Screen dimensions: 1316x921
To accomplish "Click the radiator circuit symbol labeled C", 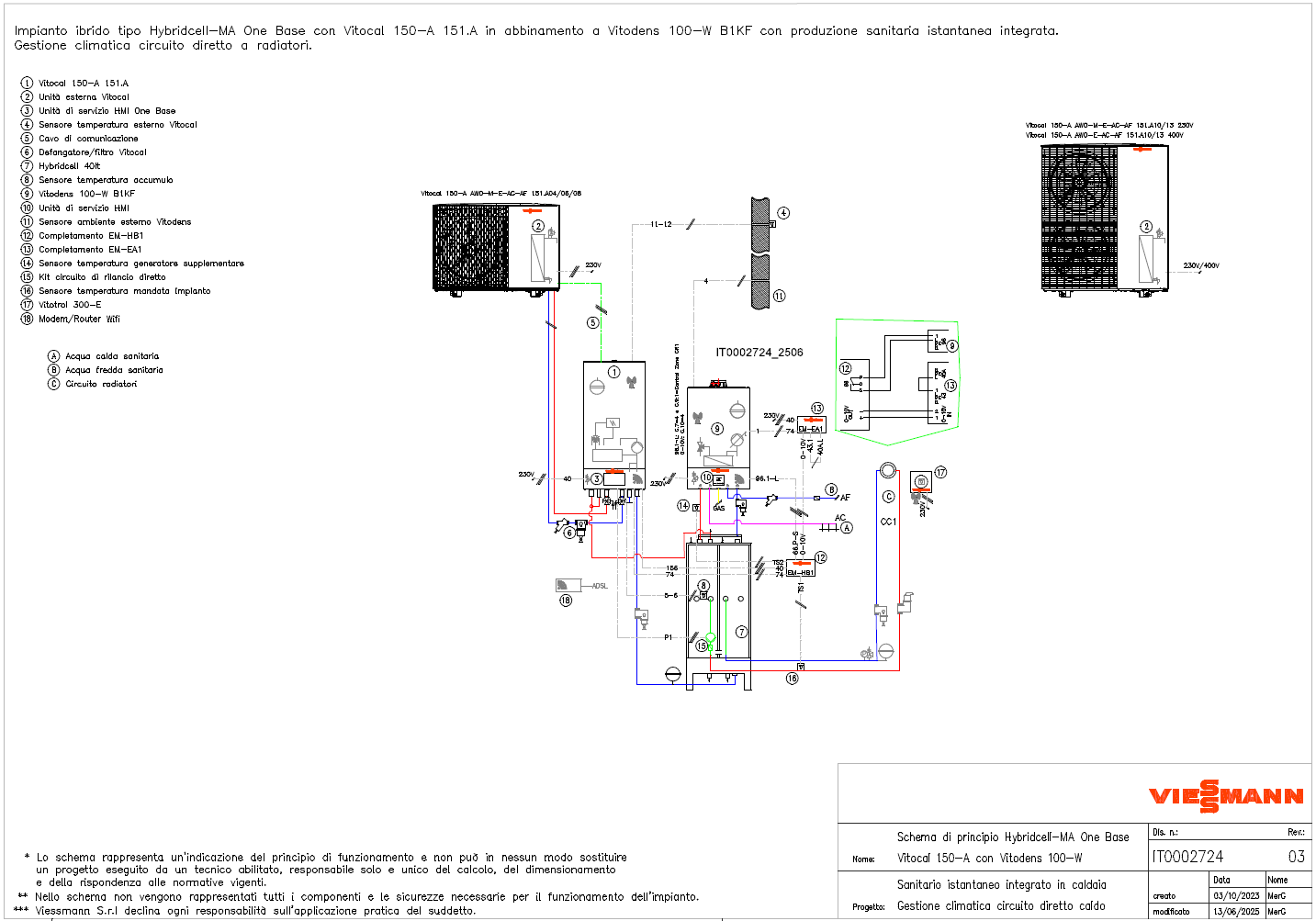I will (x=887, y=471).
